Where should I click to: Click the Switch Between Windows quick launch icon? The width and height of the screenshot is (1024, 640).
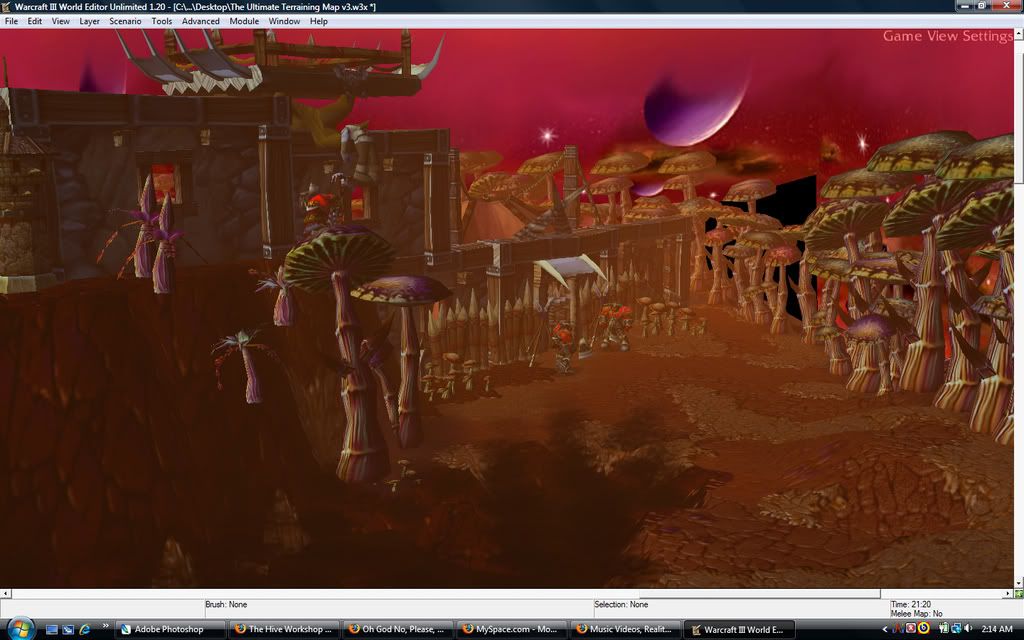(68, 630)
